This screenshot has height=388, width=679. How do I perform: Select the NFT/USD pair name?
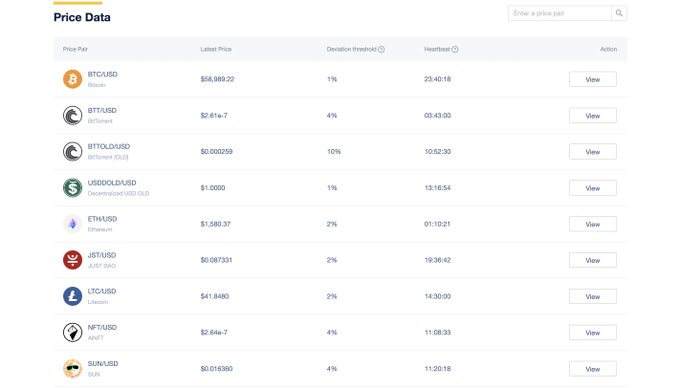click(x=102, y=327)
